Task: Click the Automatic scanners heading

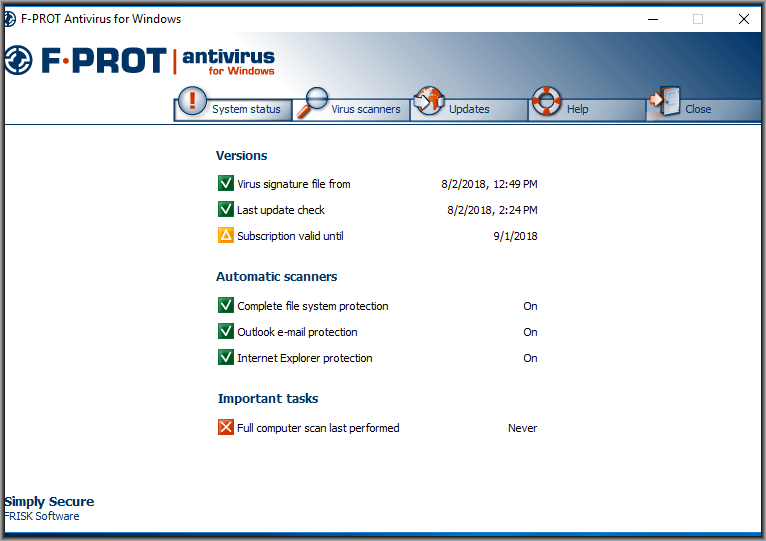Action: click(x=277, y=277)
